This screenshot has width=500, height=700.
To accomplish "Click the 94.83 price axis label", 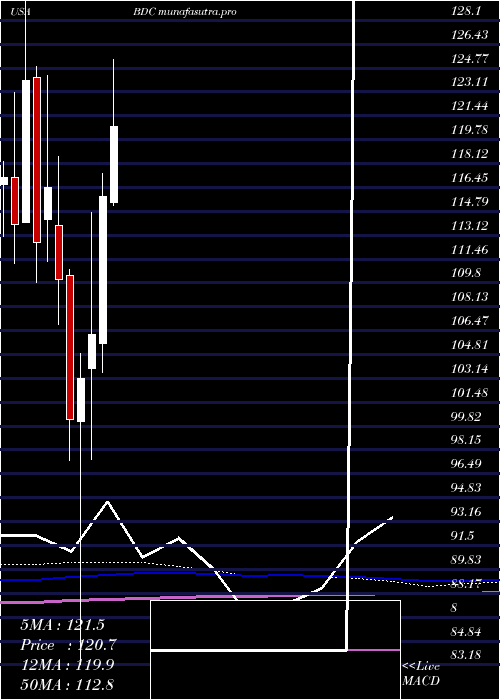I will tap(467, 488).
